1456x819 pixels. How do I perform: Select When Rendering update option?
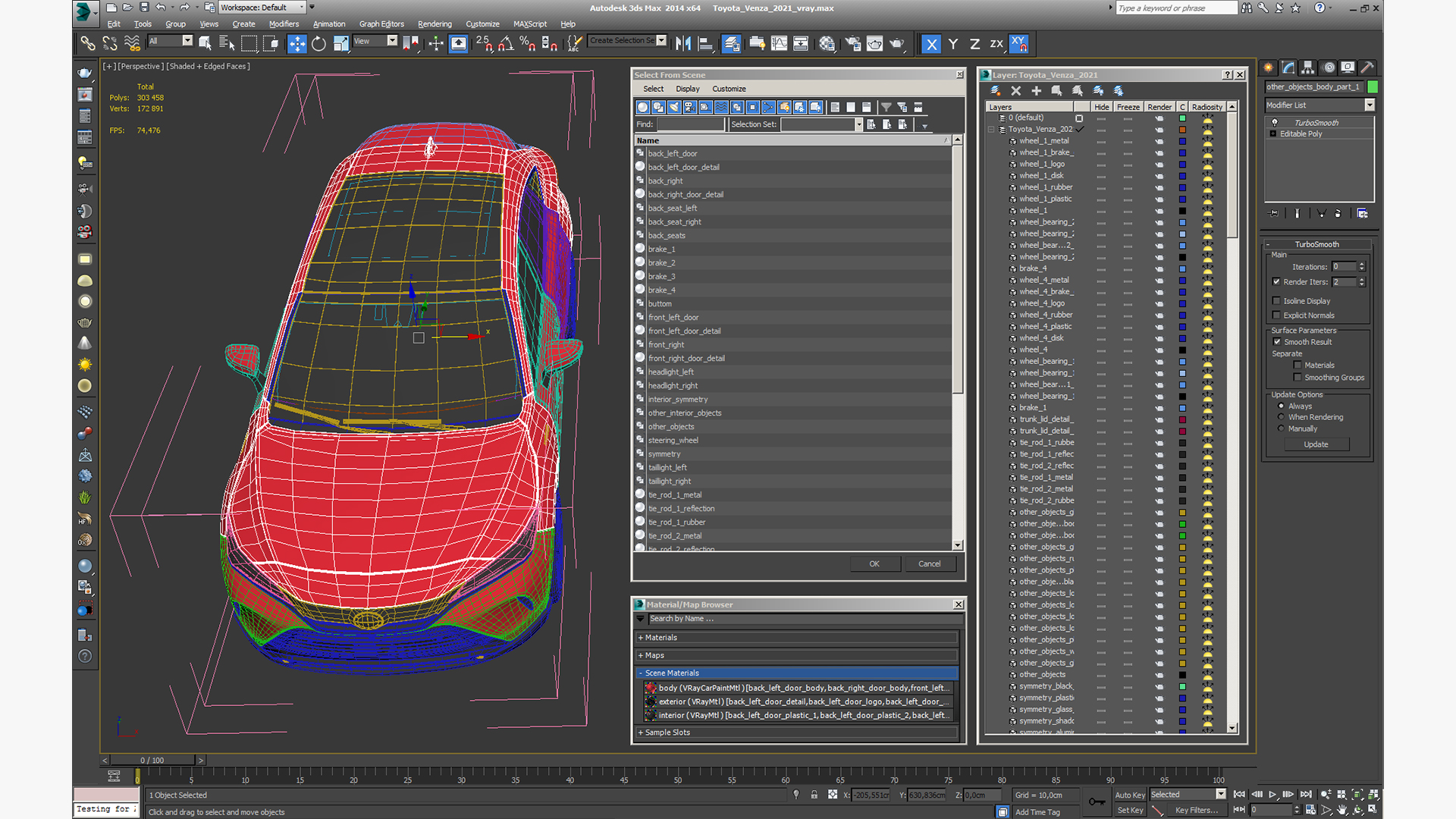(1282, 418)
